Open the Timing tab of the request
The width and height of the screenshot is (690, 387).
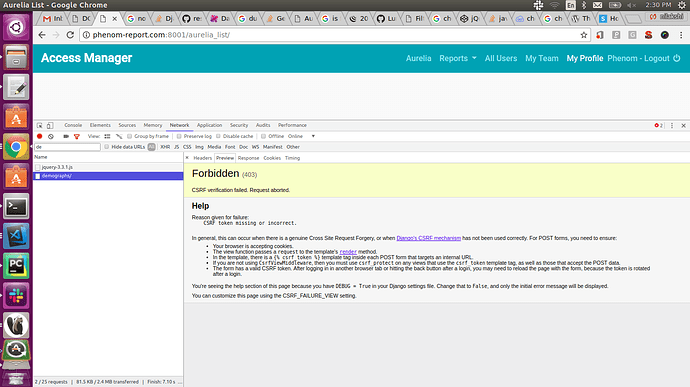point(292,158)
